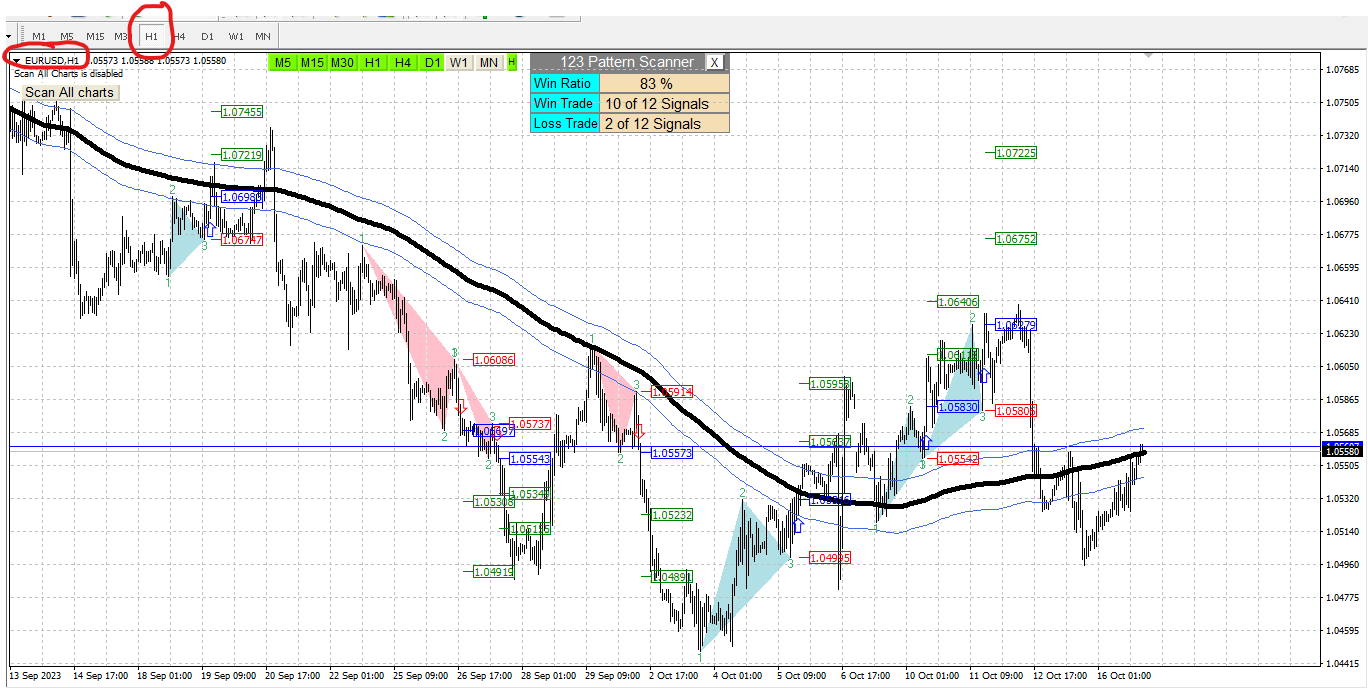Switch to the H1 timeframe in the toolbar
This screenshot has height=689, width=1368.
pyautogui.click(x=152, y=36)
